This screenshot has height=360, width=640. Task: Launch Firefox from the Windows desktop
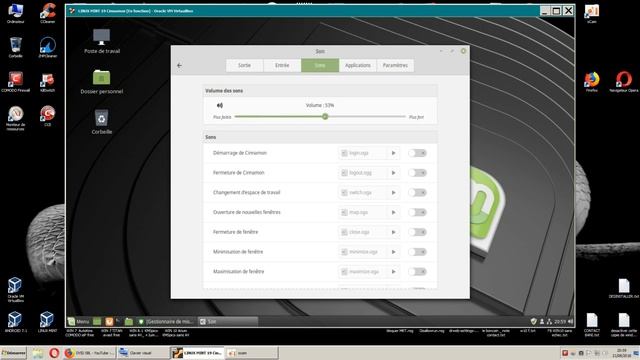[x=592, y=82]
